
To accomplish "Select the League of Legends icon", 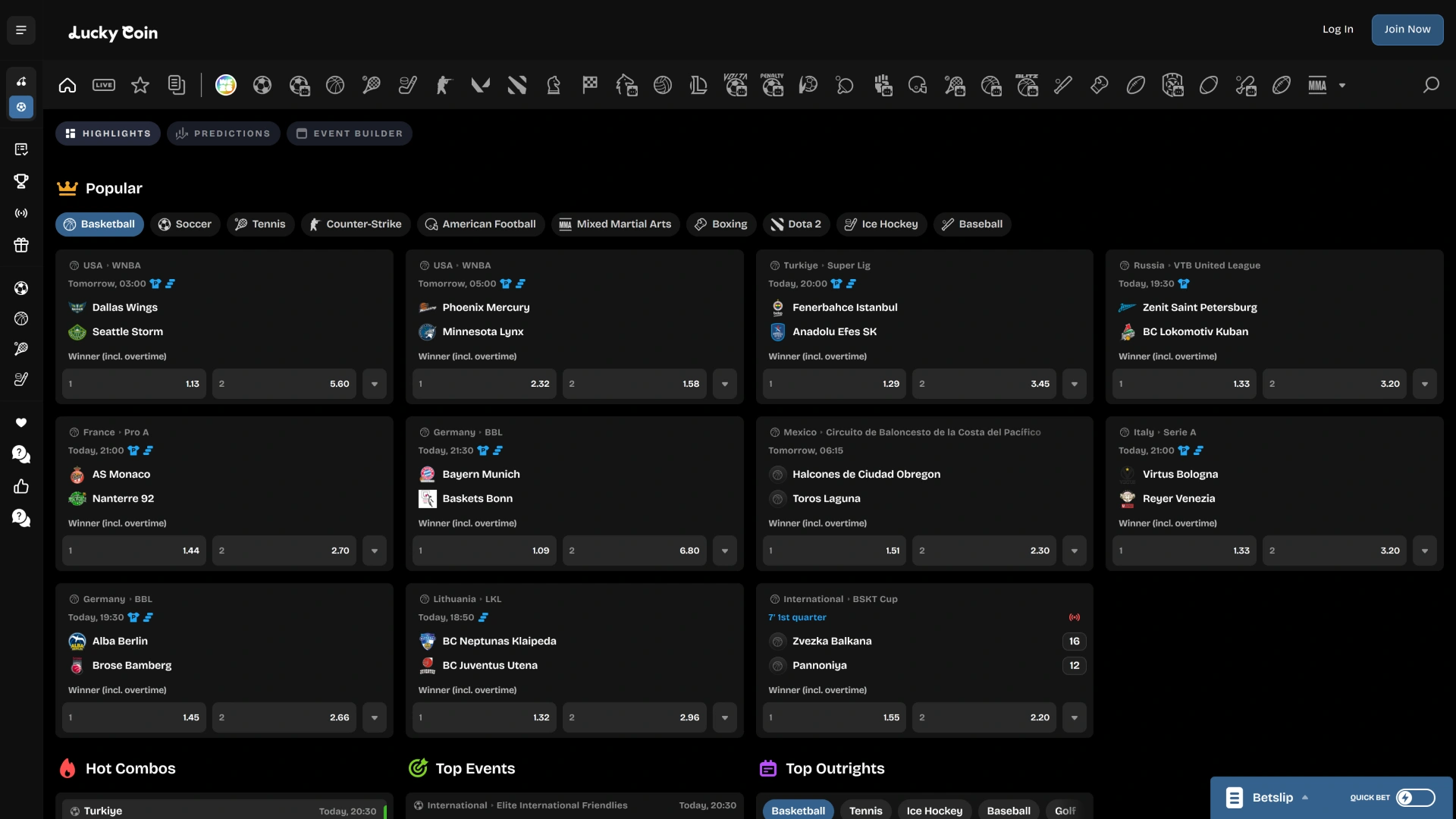I will pos(699,86).
